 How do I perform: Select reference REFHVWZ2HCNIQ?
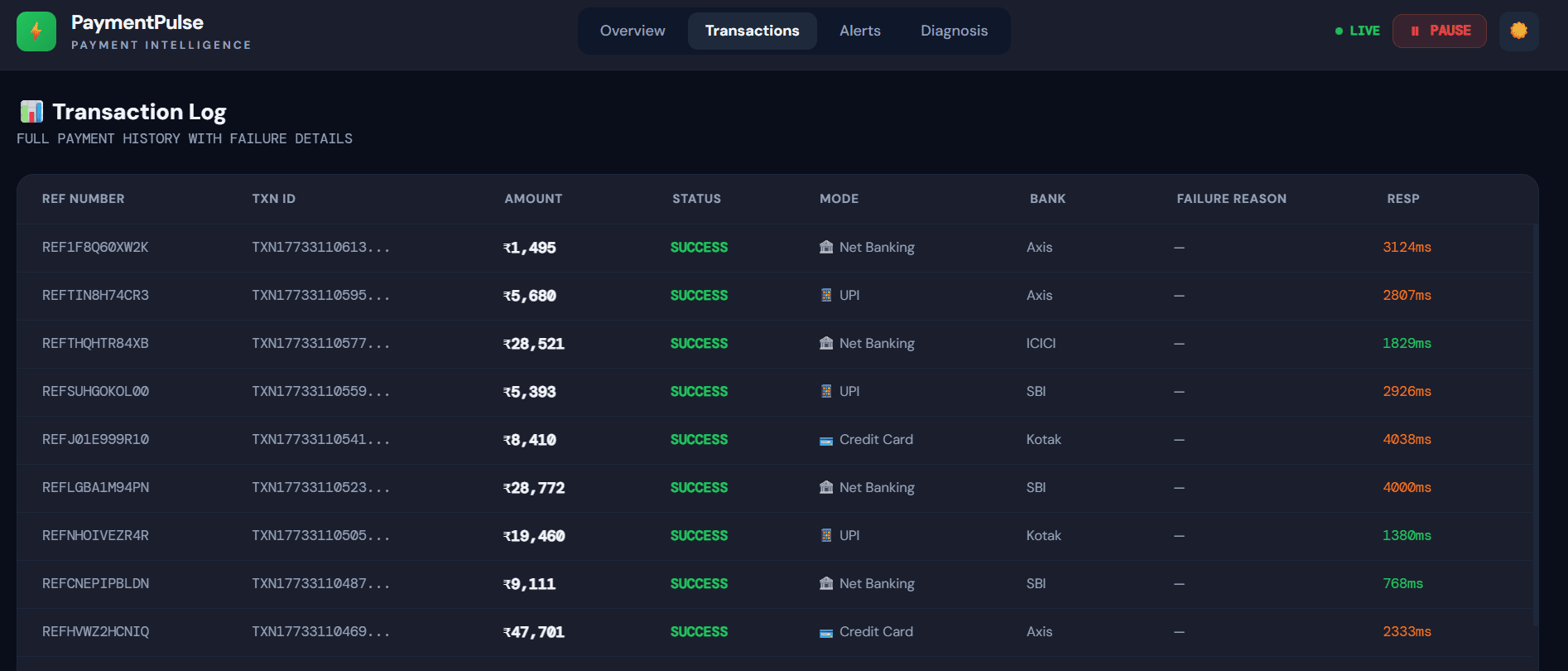pos(95,631)
